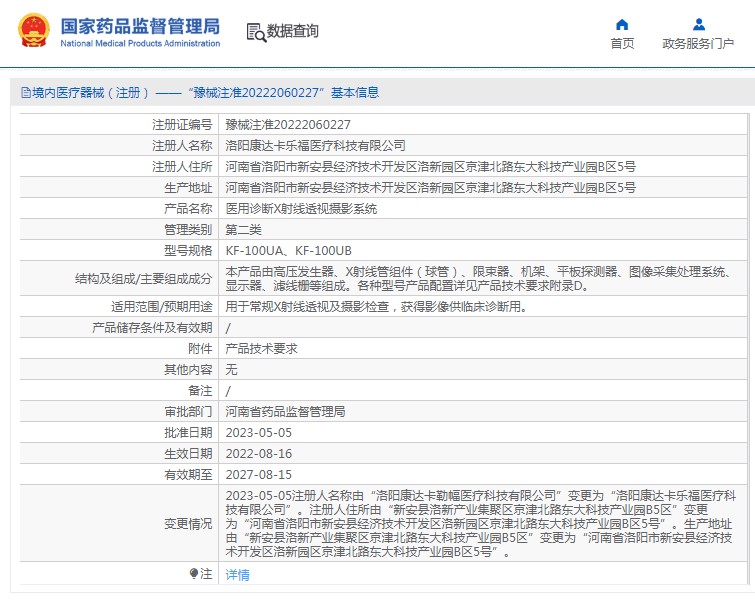Click the 备注 label
The image size is (755, 606).
click(x=200, y=391)
